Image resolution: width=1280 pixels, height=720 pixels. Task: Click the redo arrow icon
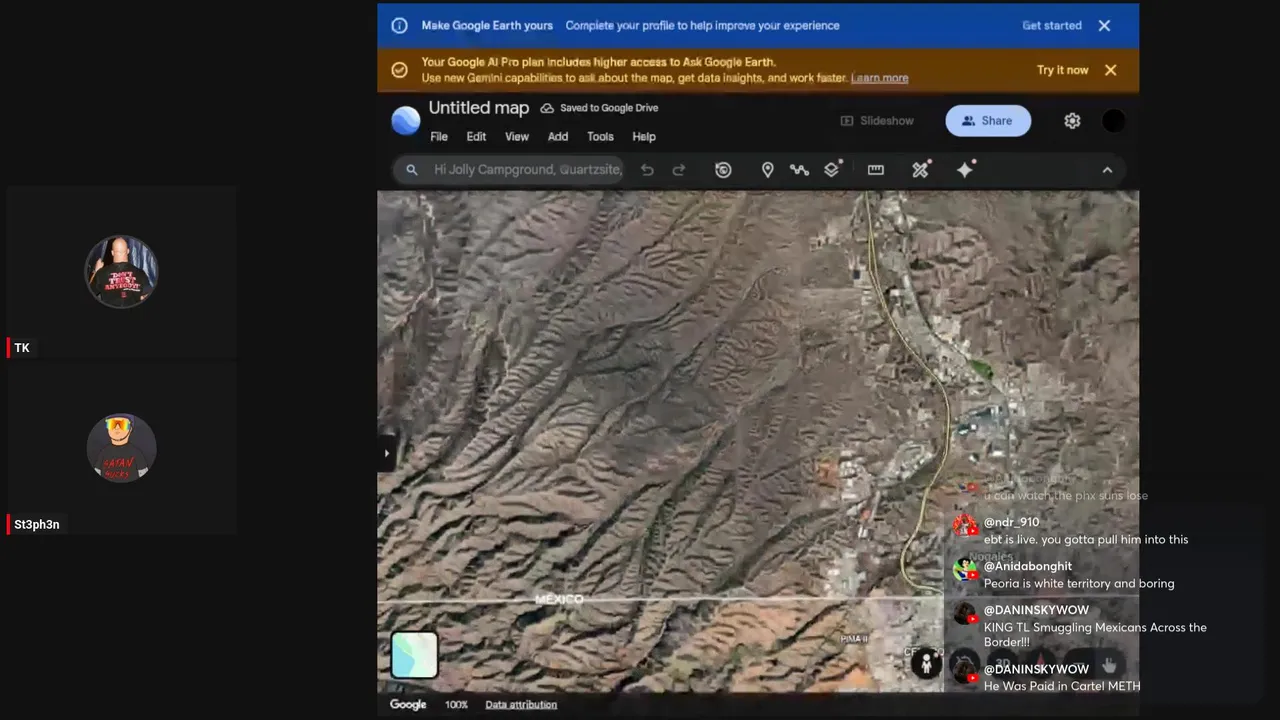(679, 170)
